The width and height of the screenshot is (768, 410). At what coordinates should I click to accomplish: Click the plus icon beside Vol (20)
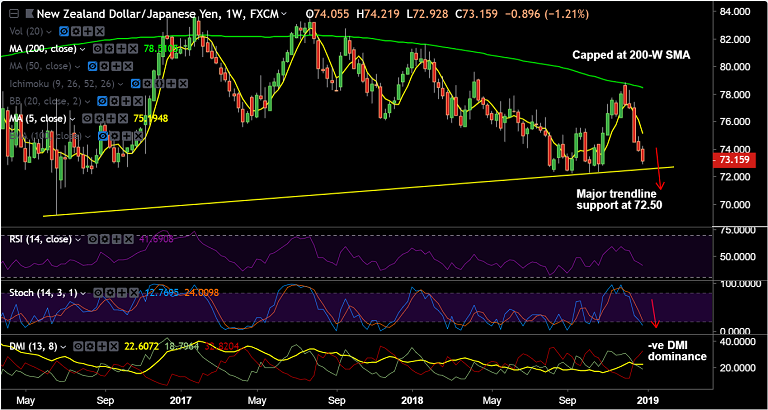(x=88, y=31)
